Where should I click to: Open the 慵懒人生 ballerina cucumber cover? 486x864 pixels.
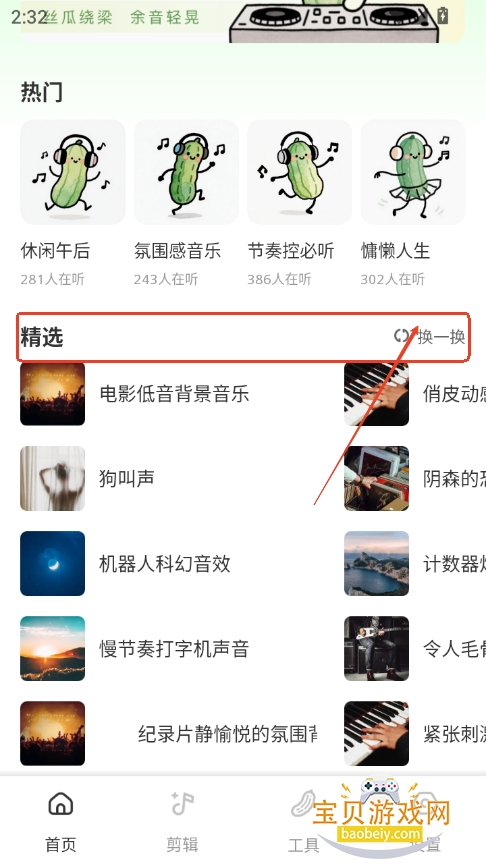click(x=413, y=172)
